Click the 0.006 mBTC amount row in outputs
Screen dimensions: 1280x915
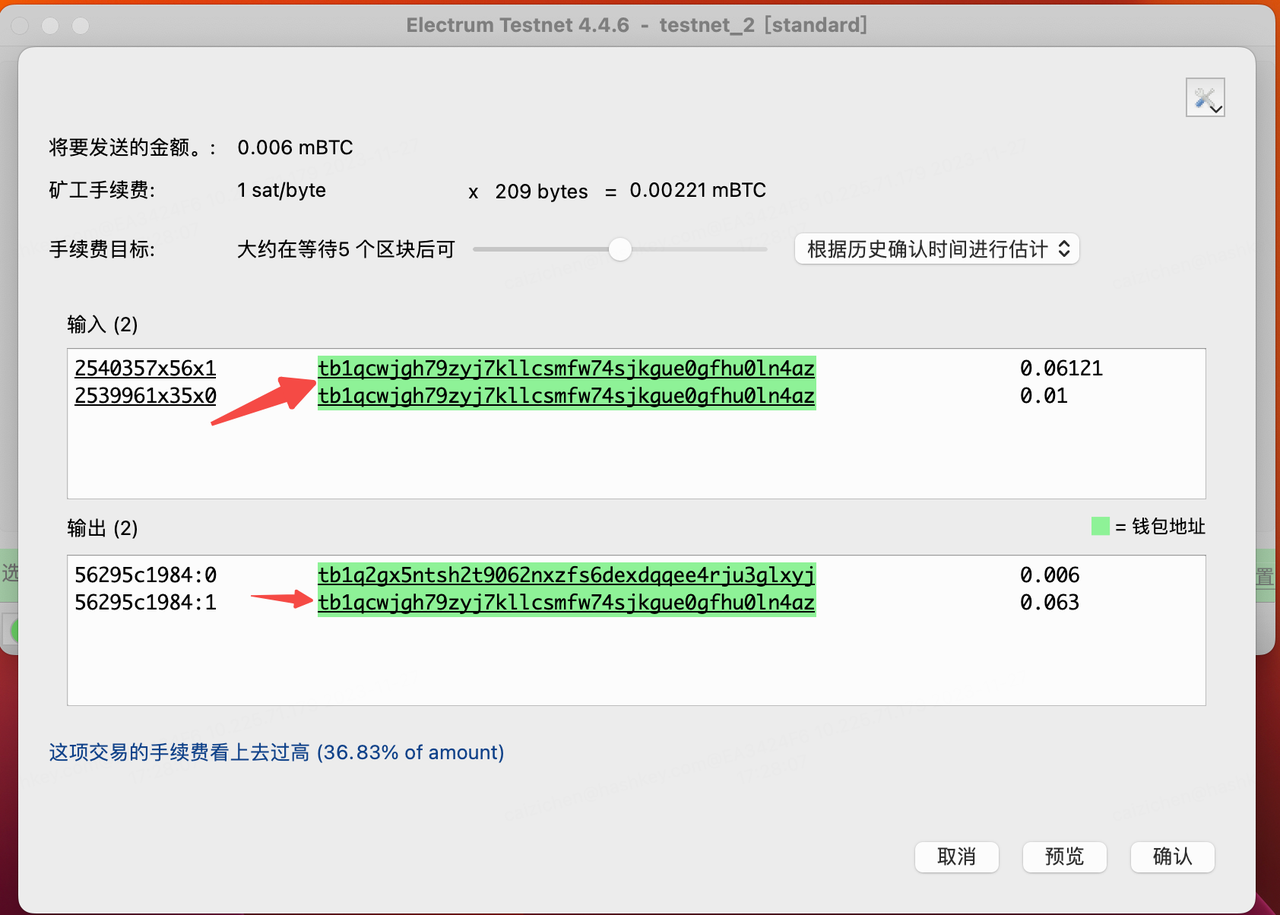click(1049, 575)
